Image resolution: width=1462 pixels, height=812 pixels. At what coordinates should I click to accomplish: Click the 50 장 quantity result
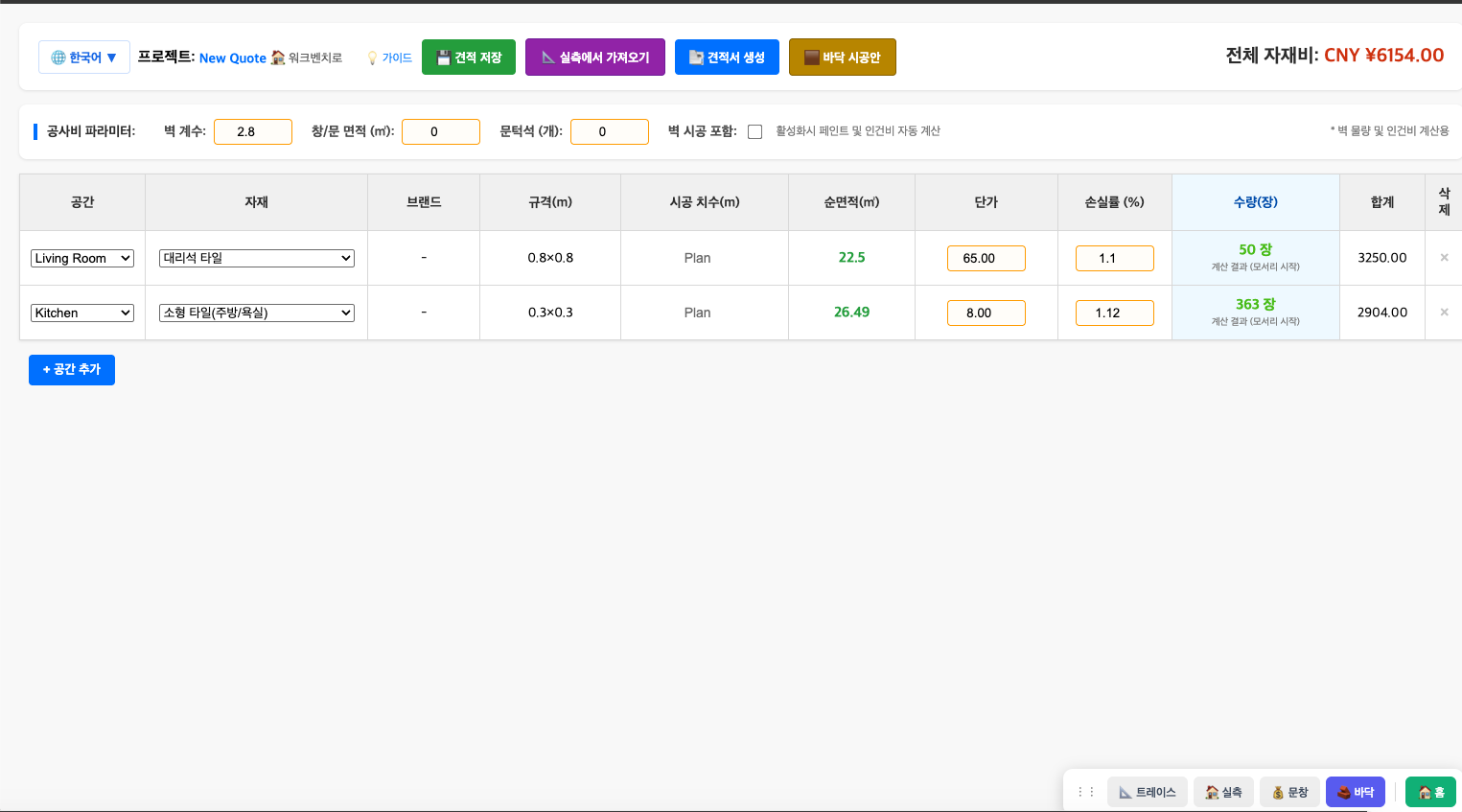[1255, 249]
